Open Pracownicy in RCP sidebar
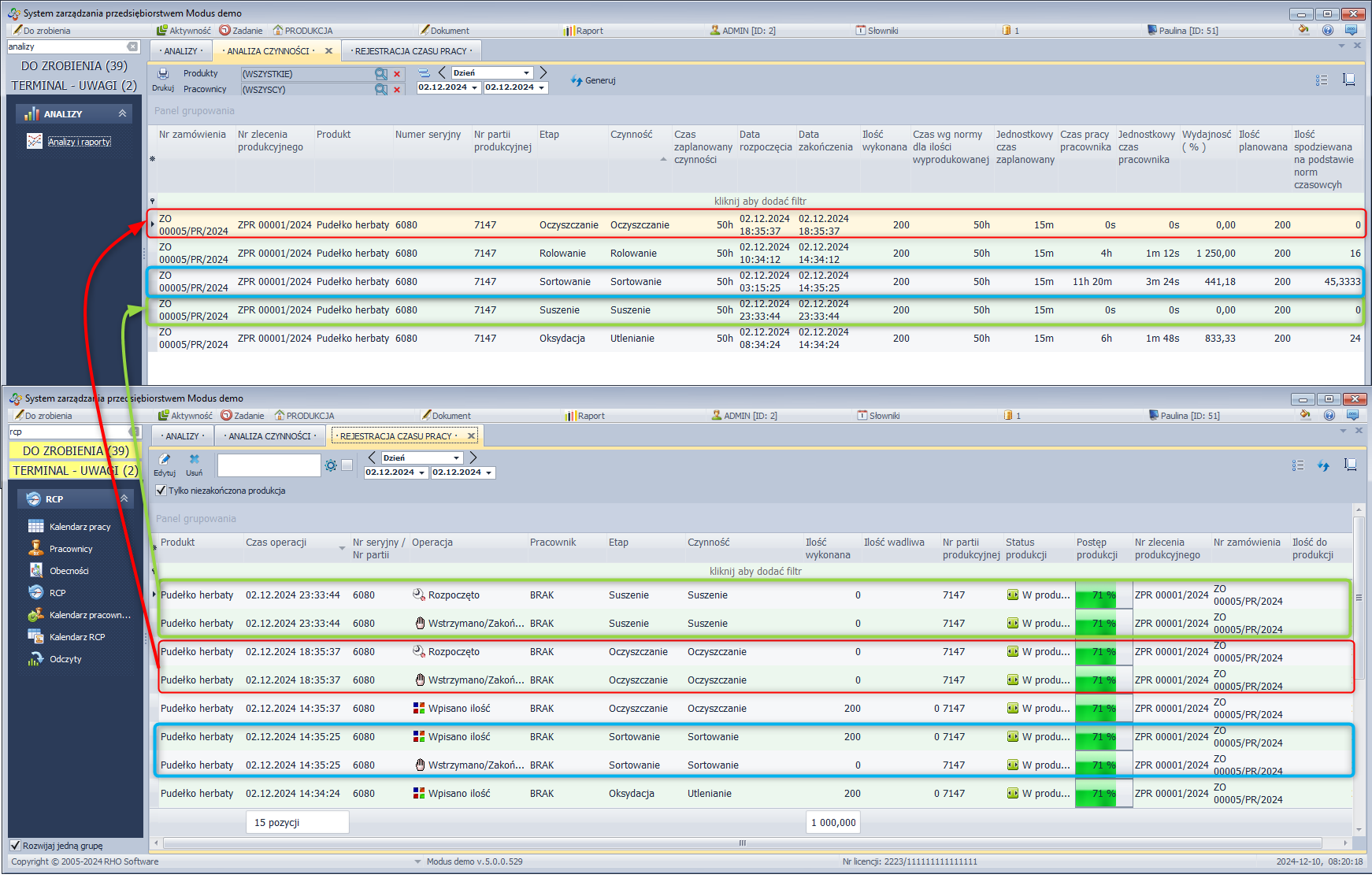This screenshot has width=1372, height=878. (71, 549)
